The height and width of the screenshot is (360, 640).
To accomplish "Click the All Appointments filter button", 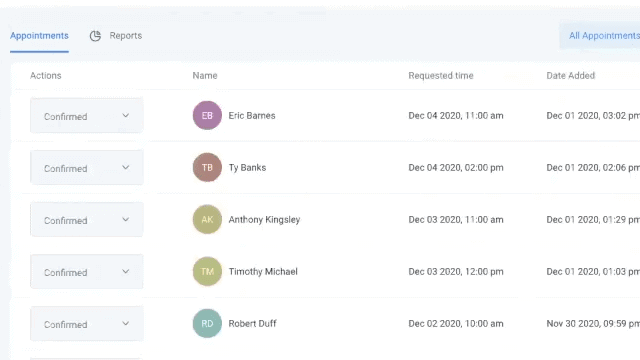I will [x=600, y=36].
